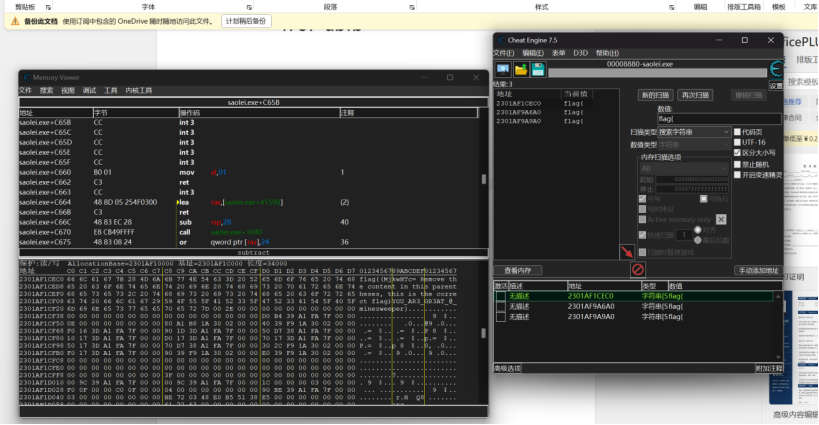Click dialog launcher icon of 样式 group
The height and width of the screenshot is (425, 819).
[x=671, y=7]
